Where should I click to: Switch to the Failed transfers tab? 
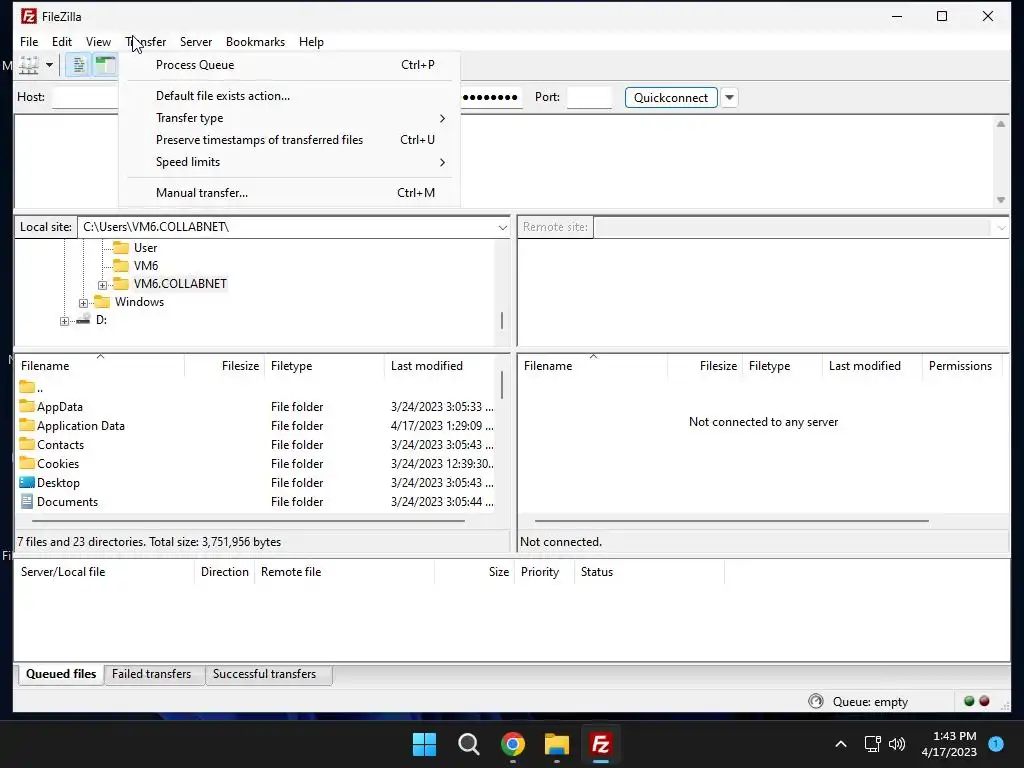pyautogui.click(x=152, y=674)
